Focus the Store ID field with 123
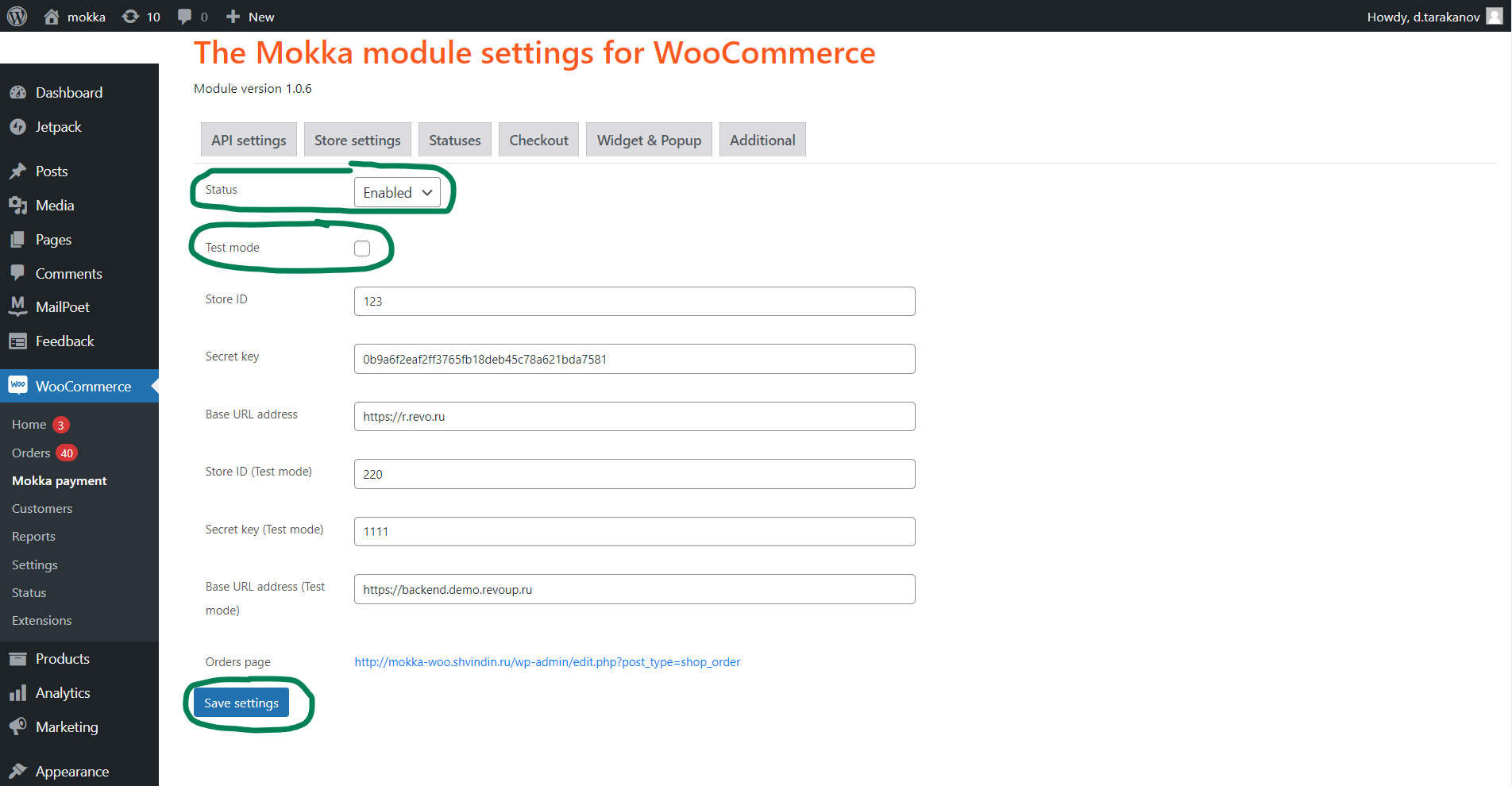Image resolution: width=1512 pixels, height=786 pixels. tap(634, 301)
